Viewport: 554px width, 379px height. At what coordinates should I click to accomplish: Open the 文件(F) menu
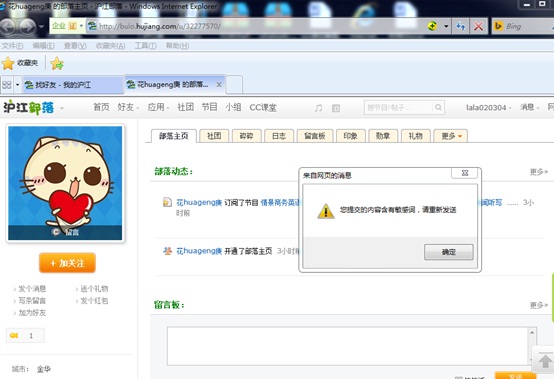12,46
